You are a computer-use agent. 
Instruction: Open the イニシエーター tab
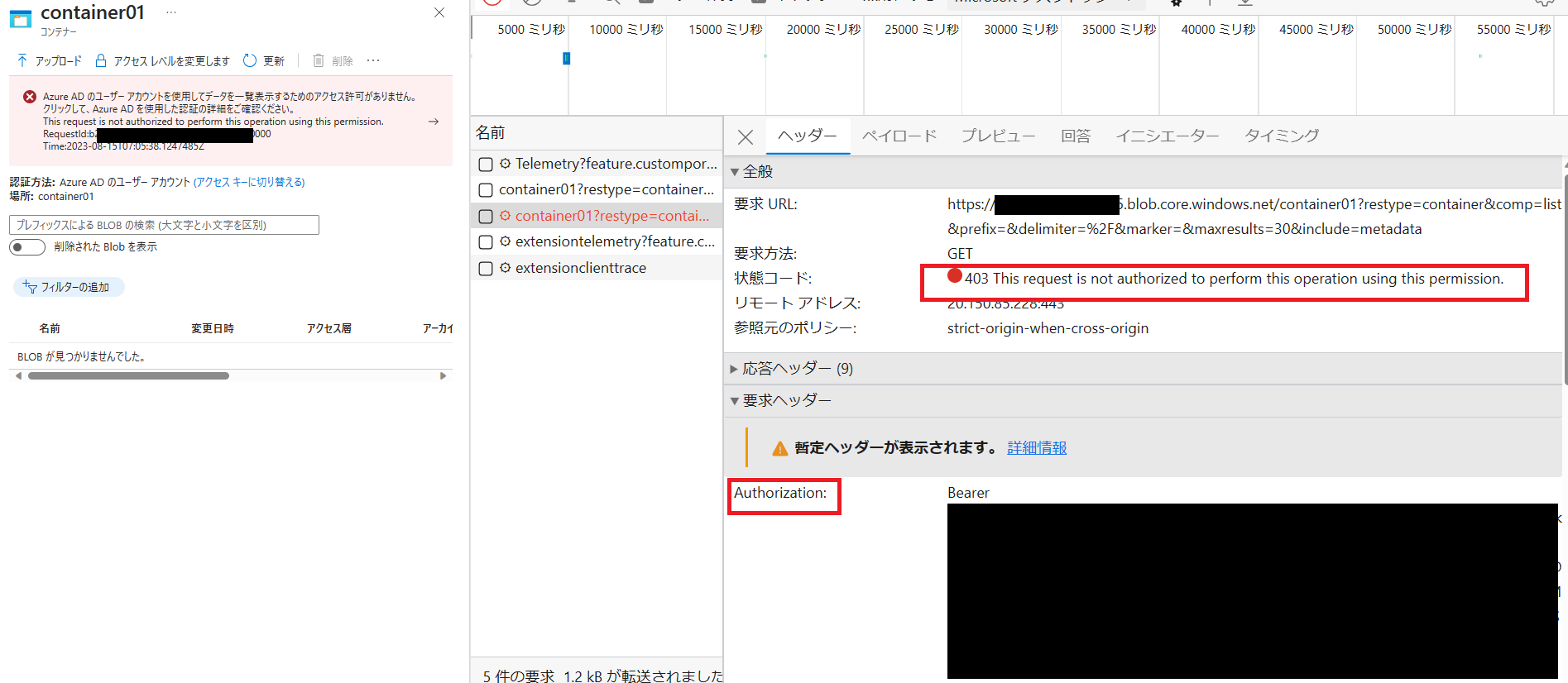[1168, 136]
